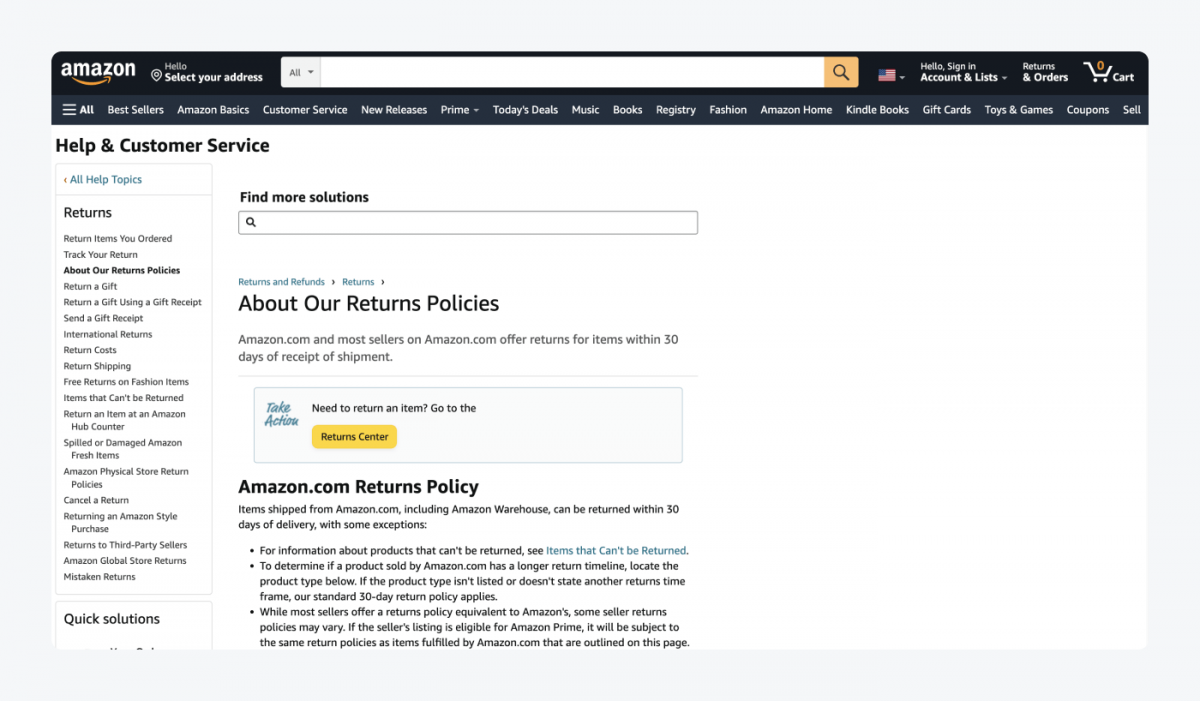Open the Prime dropdown in navigation
Viewport: 1200px width, 701px height.
click(459, 109)
